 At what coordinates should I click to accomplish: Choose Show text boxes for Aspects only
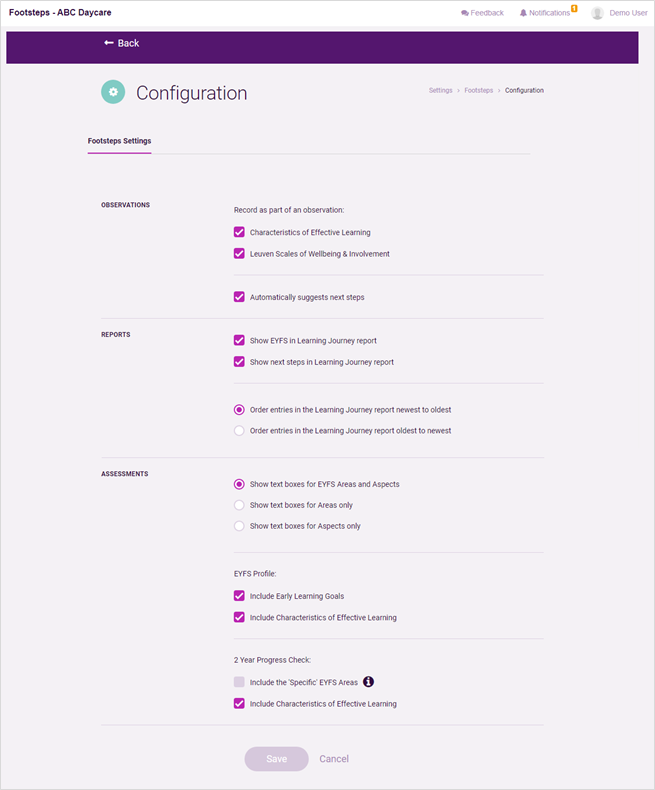pos(239,525)
